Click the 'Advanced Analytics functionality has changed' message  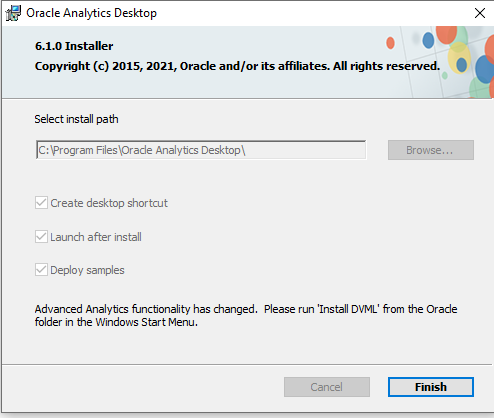click(246, 315)
